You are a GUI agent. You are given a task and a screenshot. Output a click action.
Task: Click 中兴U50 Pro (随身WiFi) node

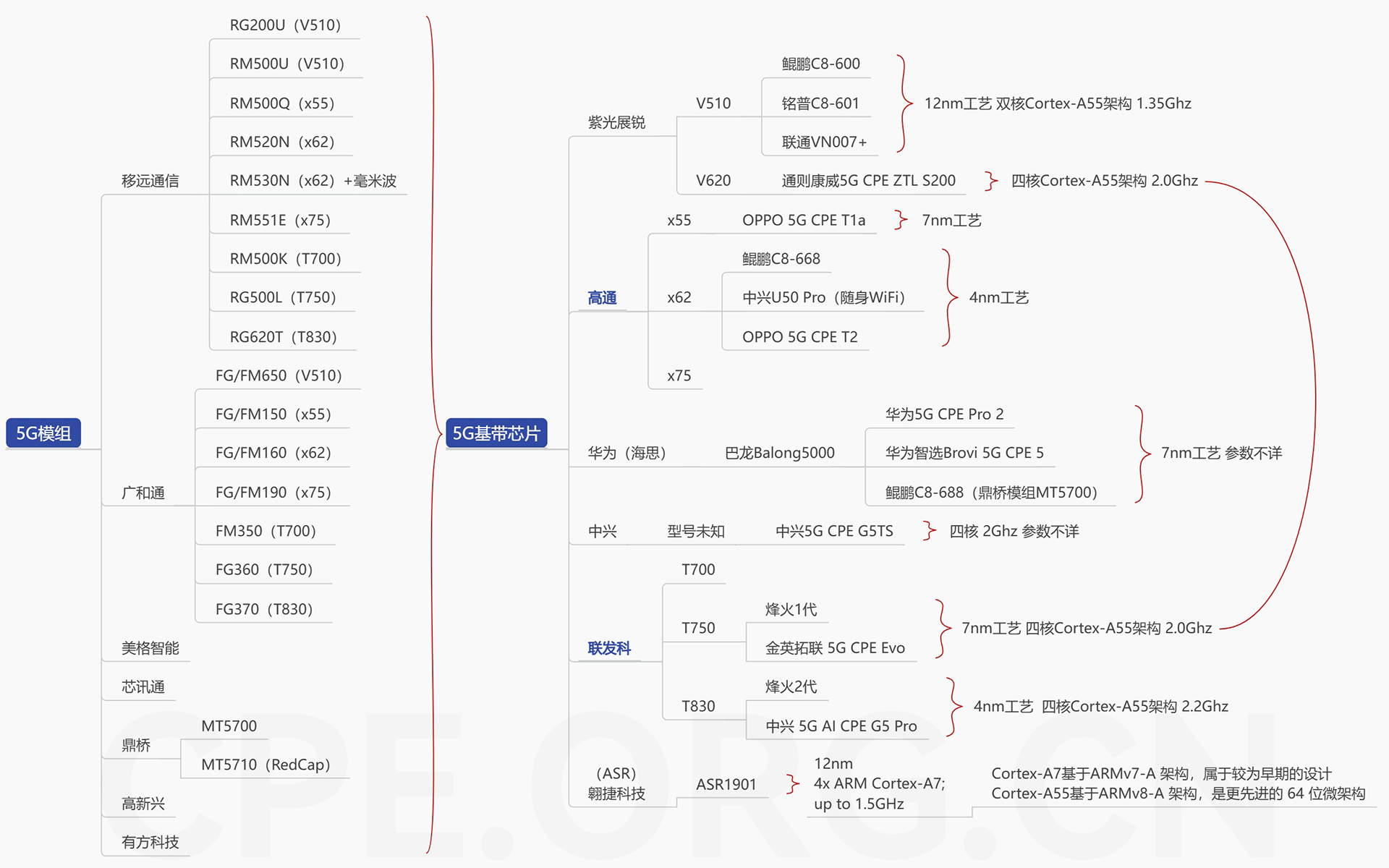click(x=823, y=297)
